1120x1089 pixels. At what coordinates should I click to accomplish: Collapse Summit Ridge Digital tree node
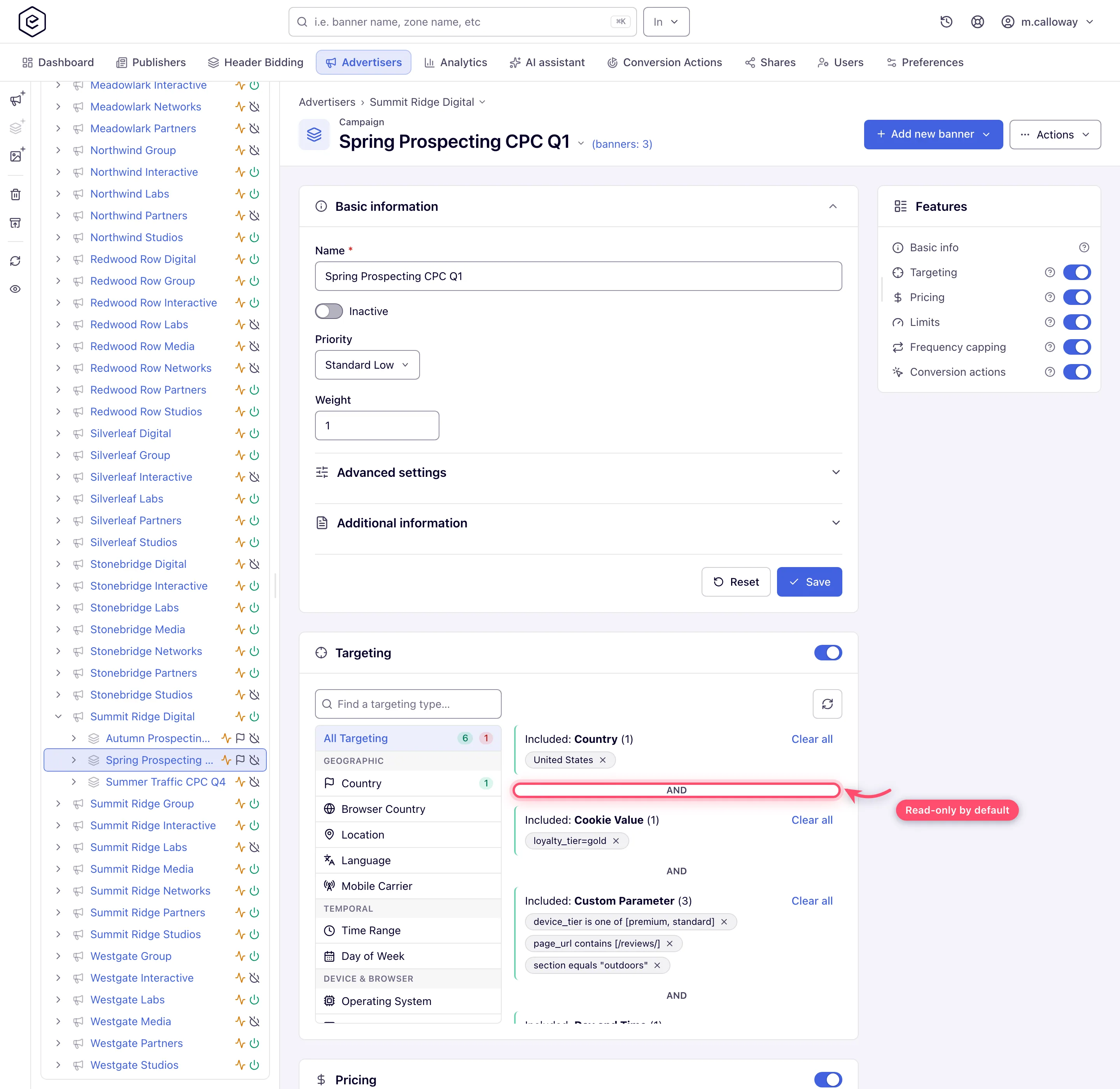(x=58, y=717)
